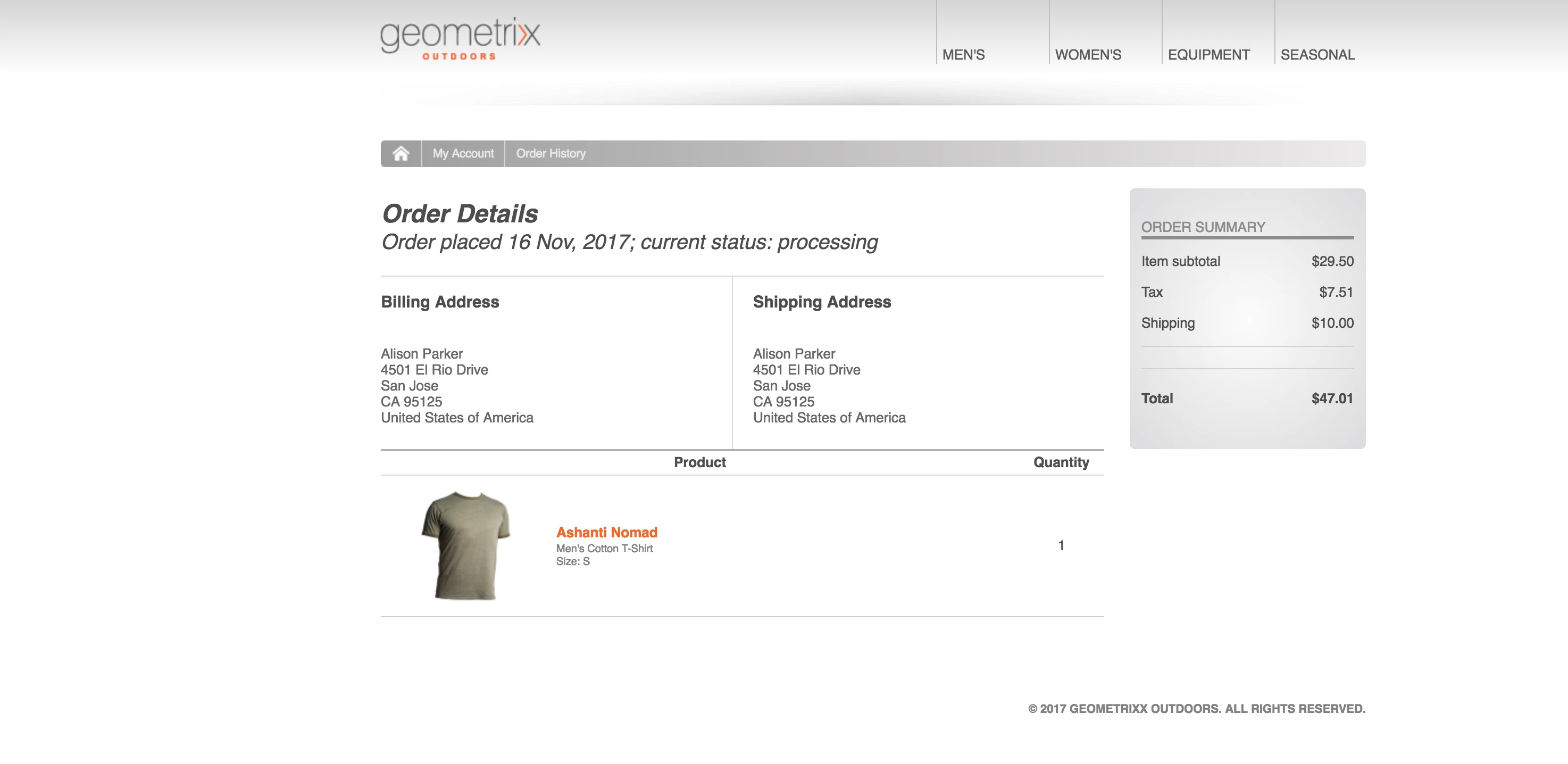Open the EQUIPMENT navigation menu
The width and height of the screenshot is (1568, 764).
[1208, 55]
